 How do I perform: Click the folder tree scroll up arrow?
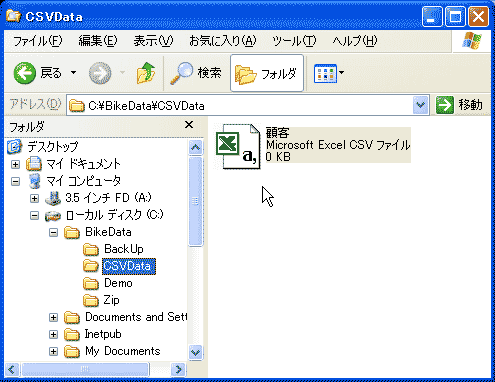[x=196, y=147]
